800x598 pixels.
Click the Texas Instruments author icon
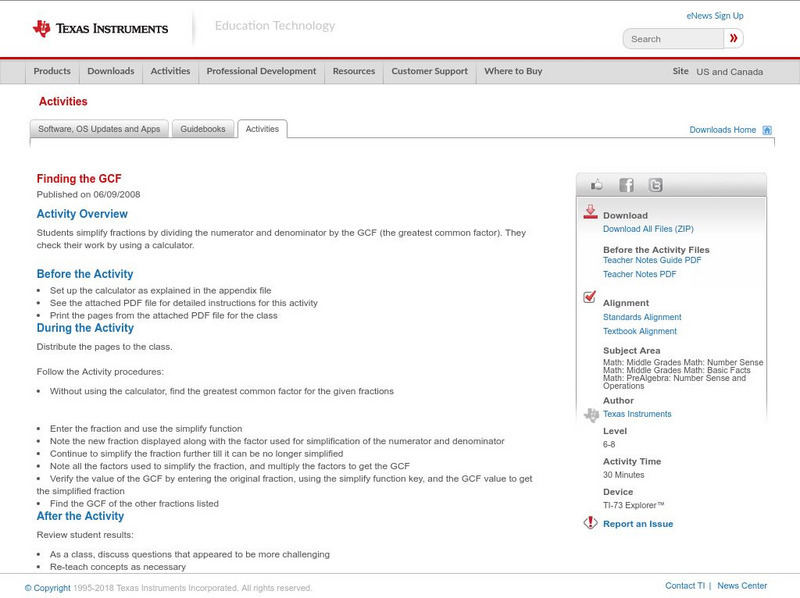click(x=591, y=415)
